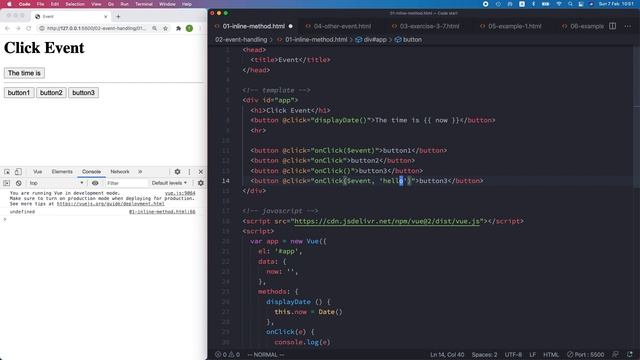Reload the page in the browser
The height and width of the screenshot is (360, 640).
click(x=28, y=28)
